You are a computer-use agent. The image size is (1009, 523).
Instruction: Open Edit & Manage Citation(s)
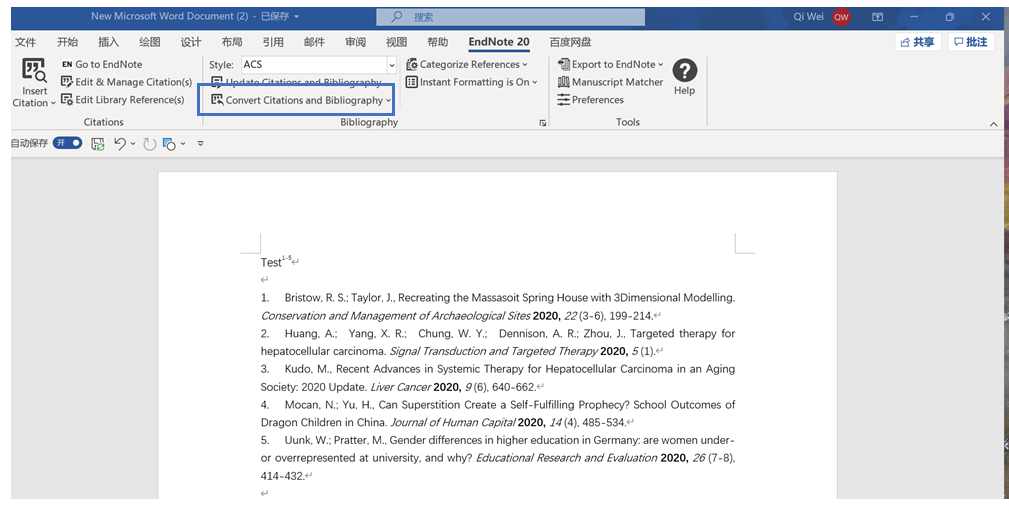click(126, 82)
